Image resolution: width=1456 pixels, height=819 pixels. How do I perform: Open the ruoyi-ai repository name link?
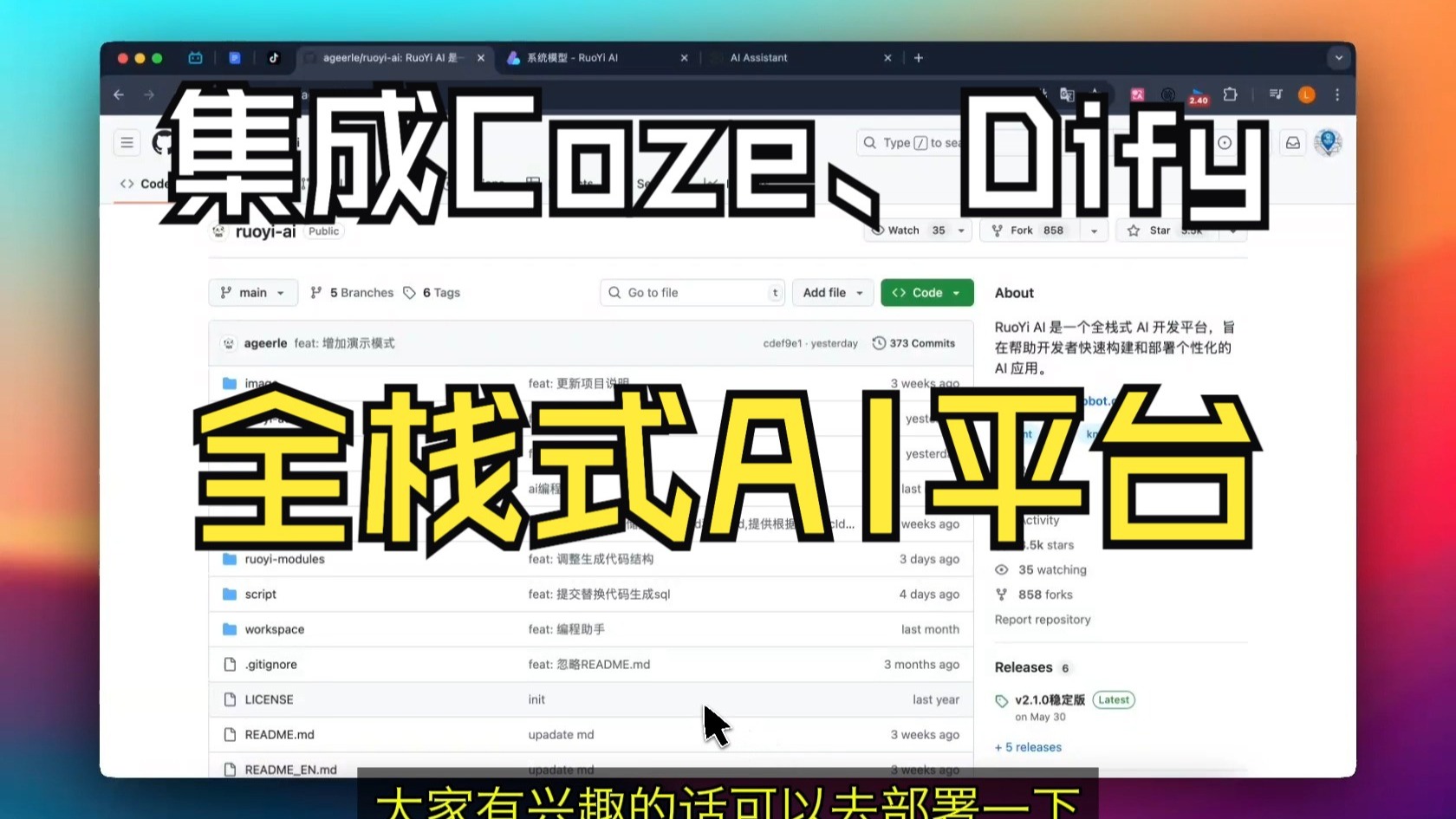click(265, 231)
